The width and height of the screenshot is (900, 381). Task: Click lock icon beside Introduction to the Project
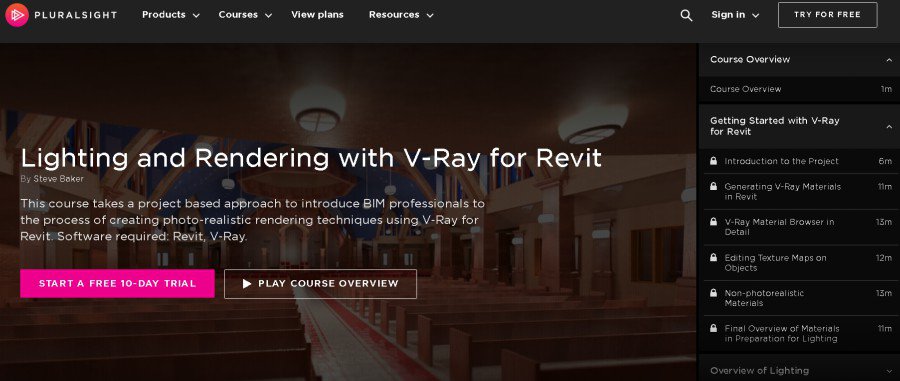click(713, 161)
